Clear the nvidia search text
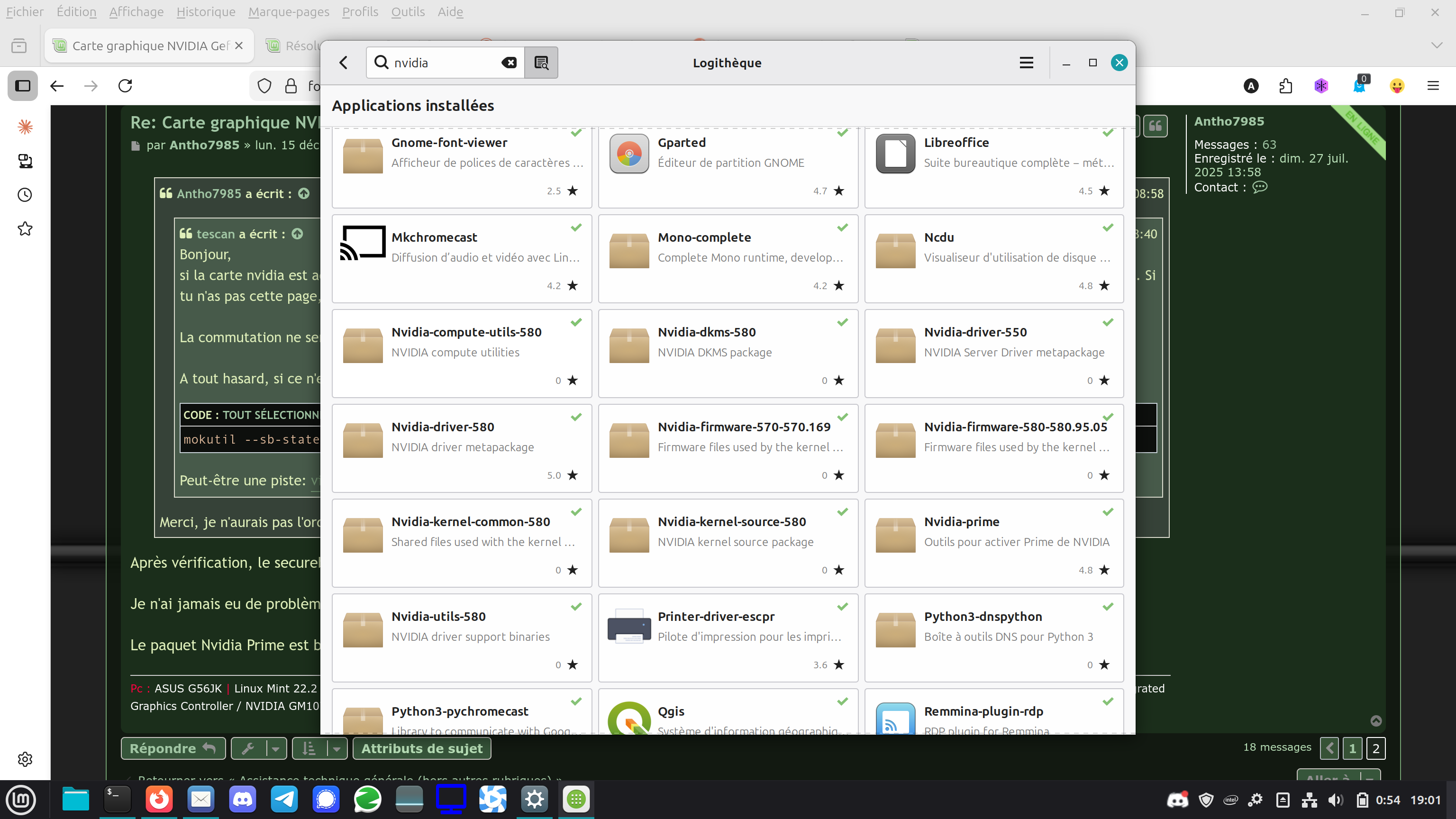 (509, 63)
